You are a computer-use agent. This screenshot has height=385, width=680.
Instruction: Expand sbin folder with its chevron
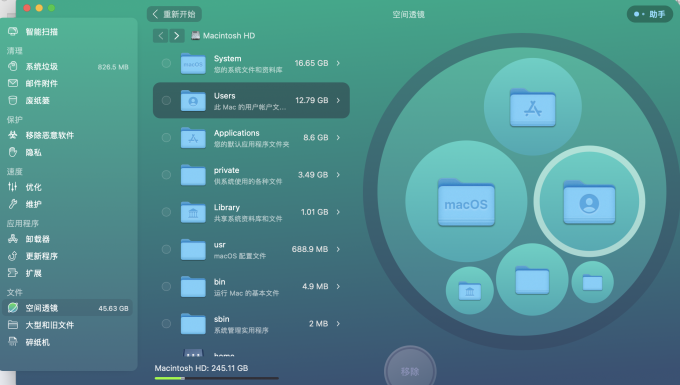(338, 324)
